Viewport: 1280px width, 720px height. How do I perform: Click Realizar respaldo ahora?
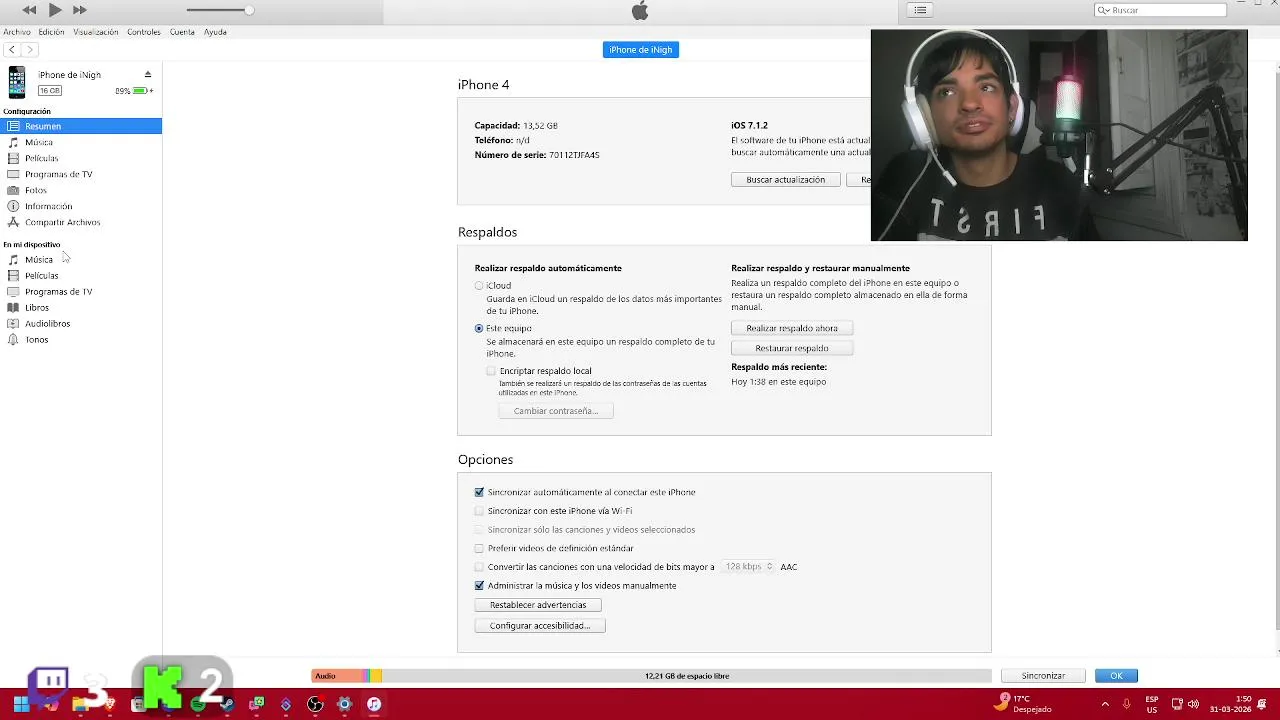[x=792, y=328]
